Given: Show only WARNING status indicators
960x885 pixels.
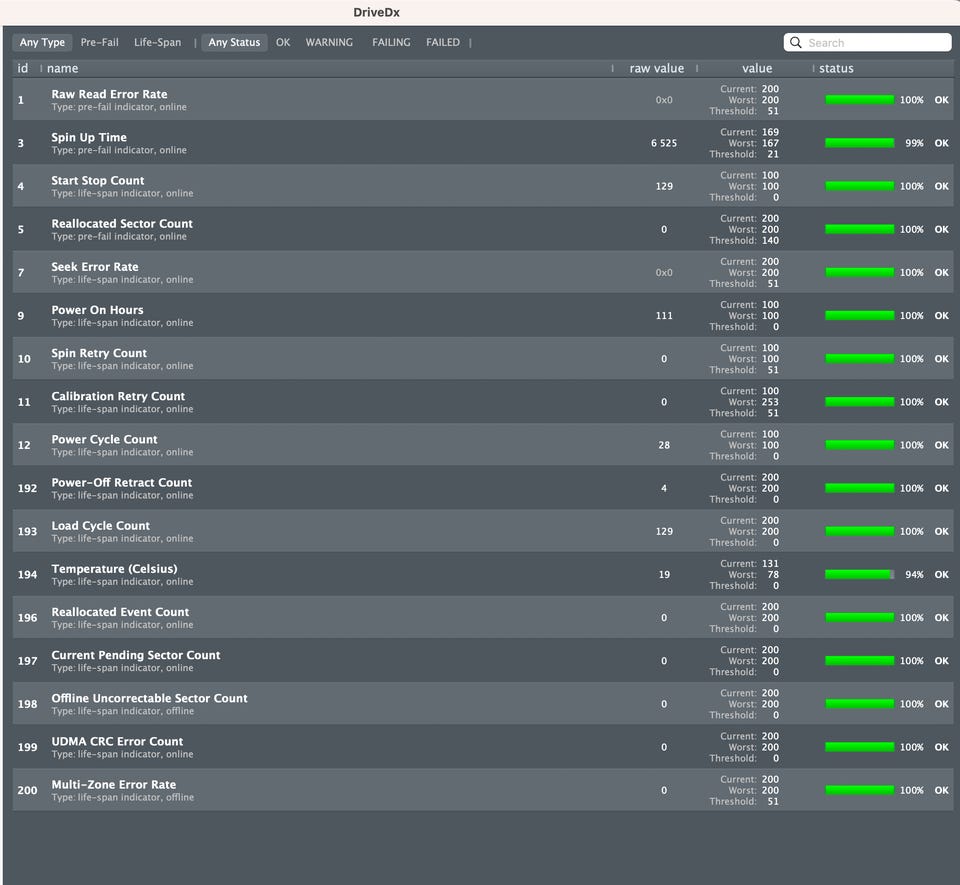Looking at the screenshot, I should click(x=329, y=42).
